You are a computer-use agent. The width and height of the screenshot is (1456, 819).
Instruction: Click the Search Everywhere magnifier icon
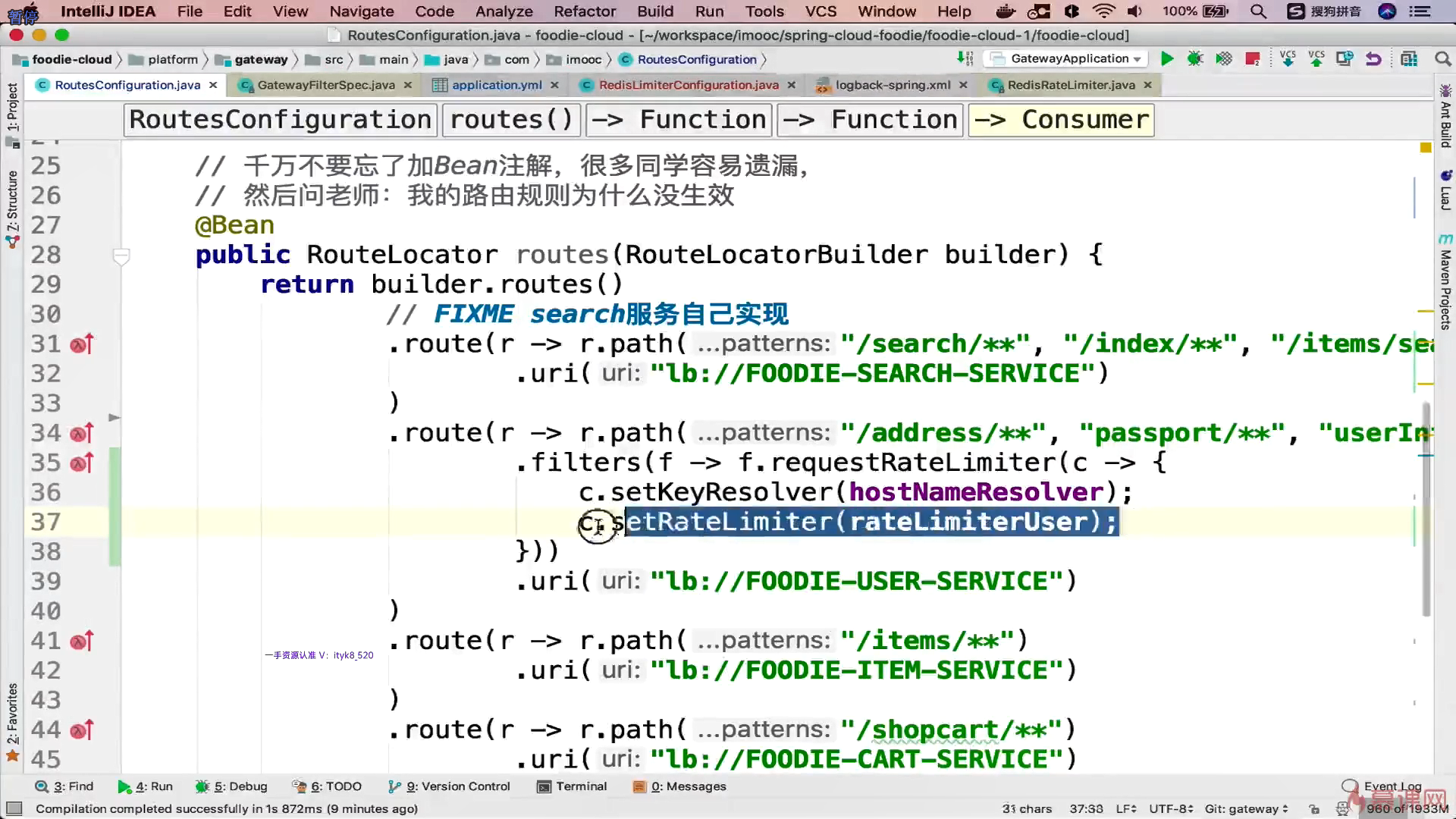[1442, 59]
